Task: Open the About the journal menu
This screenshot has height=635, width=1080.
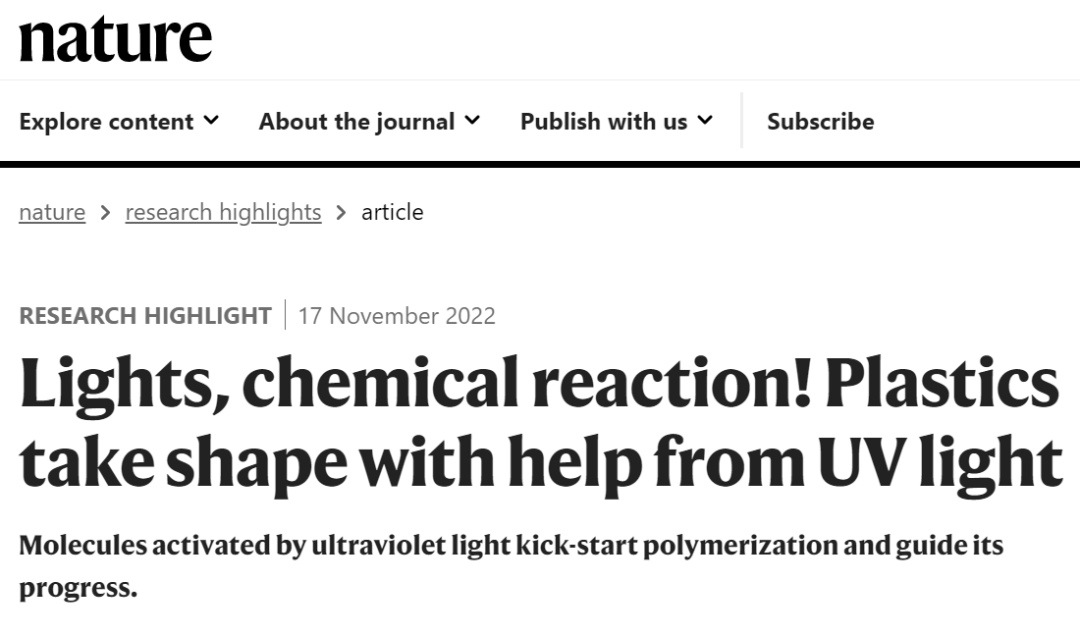Action: (369, 121)
